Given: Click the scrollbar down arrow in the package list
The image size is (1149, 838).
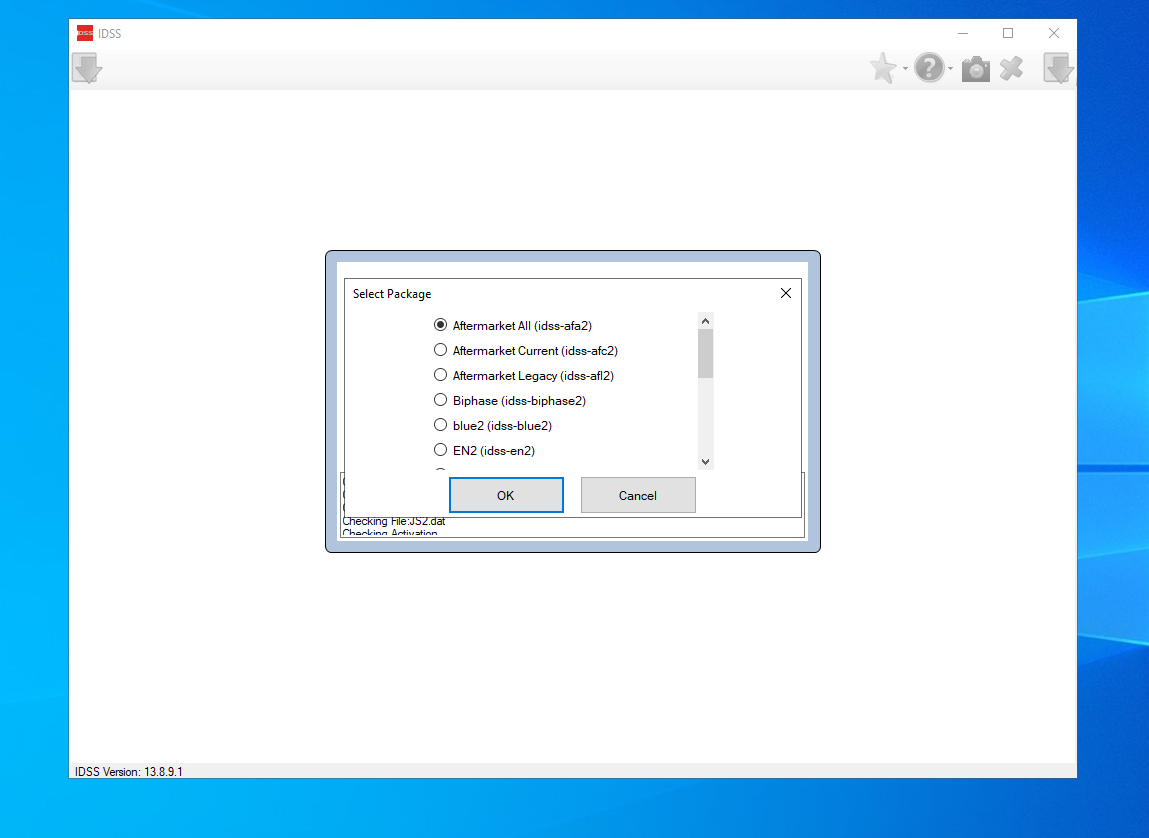Looking at the screenshot, I should point(705,461).
